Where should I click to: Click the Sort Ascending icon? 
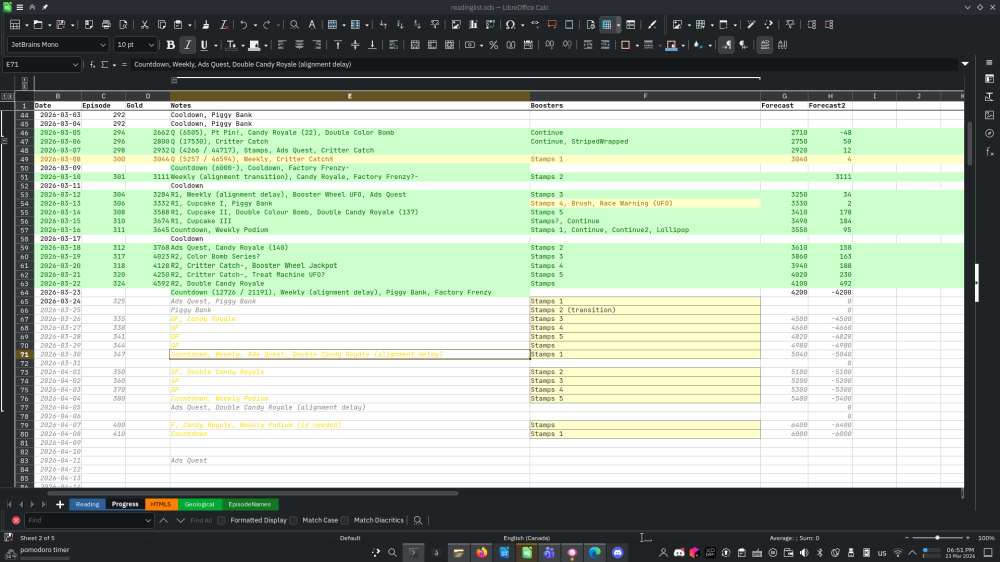point(400,25)
